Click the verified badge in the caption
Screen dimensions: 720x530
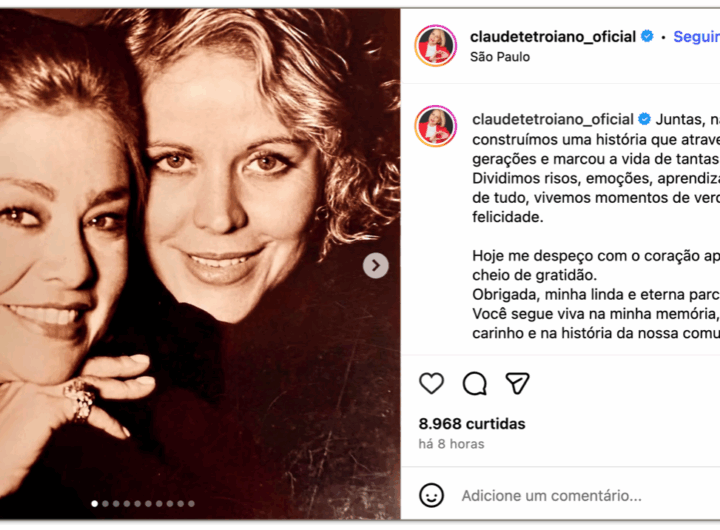tap(644, 119)
